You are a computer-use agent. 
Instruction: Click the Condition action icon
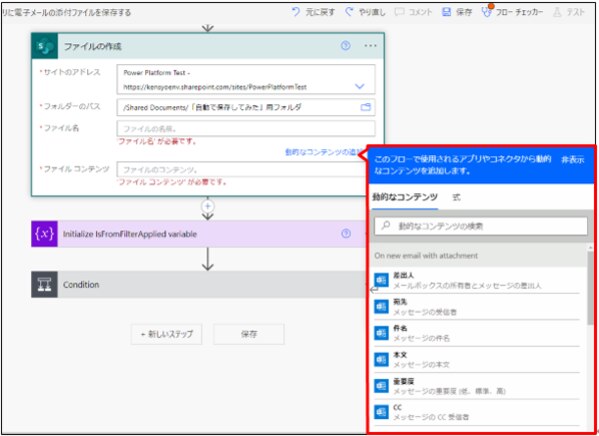click(44, 285)
